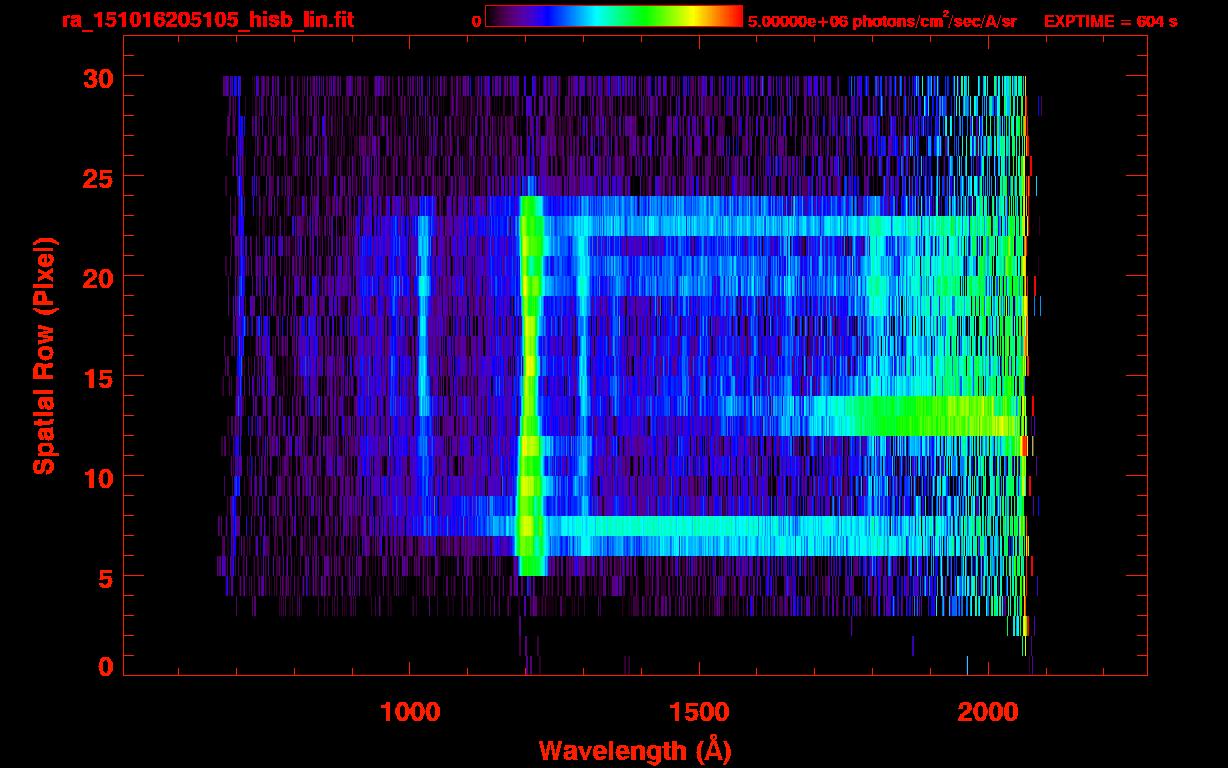Click the EXPTIME = 604 s label

click(x=1110, y=21)
